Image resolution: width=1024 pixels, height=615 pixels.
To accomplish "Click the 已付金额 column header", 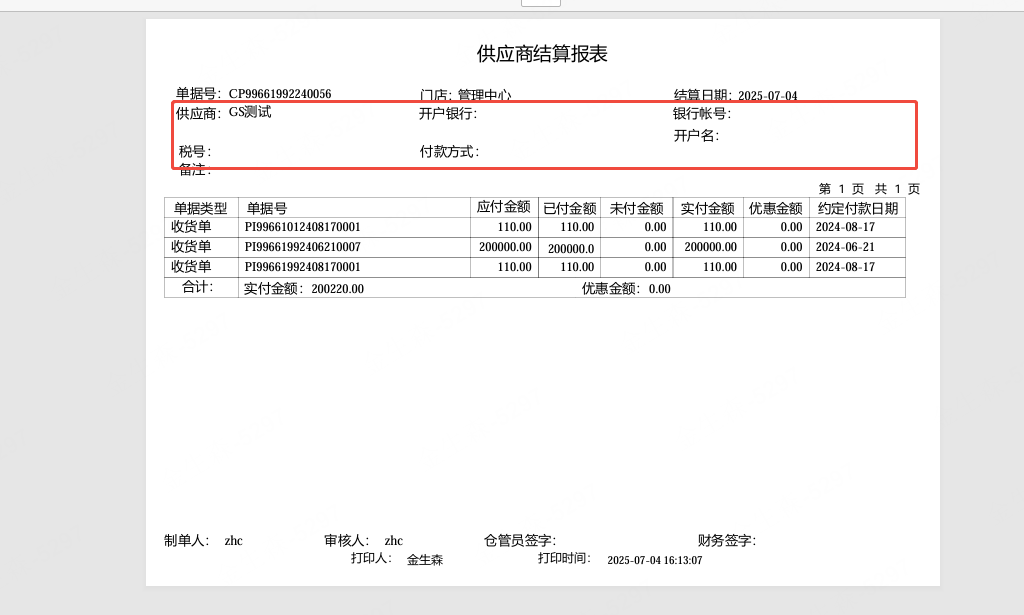I will pos(570,208).
